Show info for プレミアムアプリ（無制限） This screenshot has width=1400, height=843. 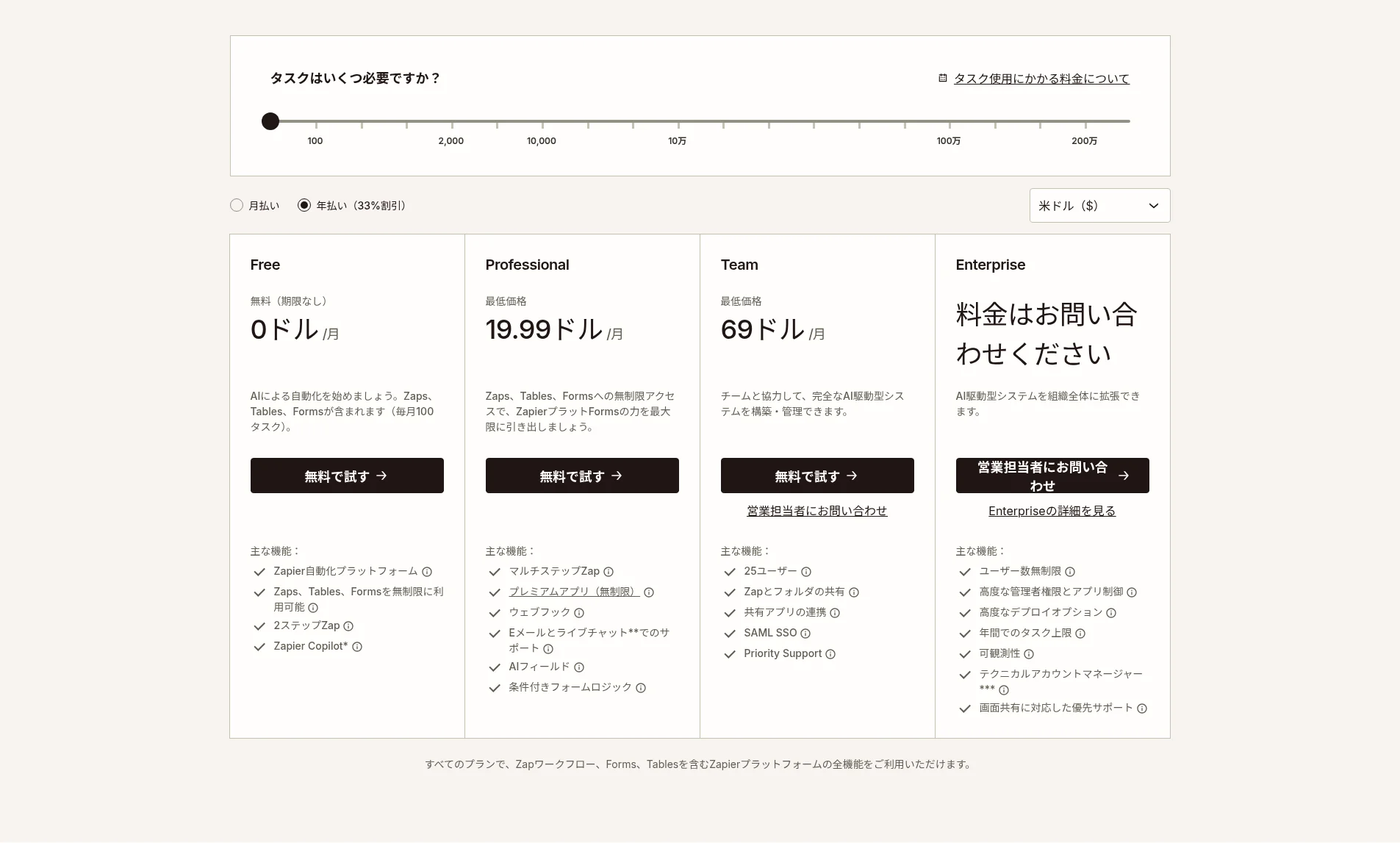pyautogui.click(x=649, y=592)
